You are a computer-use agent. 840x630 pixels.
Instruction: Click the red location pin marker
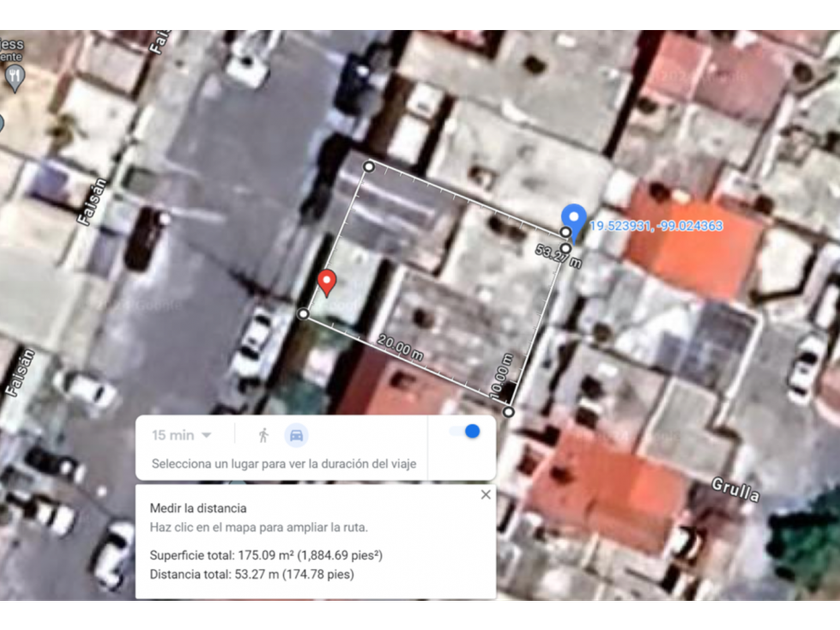(x=327, y=282)
